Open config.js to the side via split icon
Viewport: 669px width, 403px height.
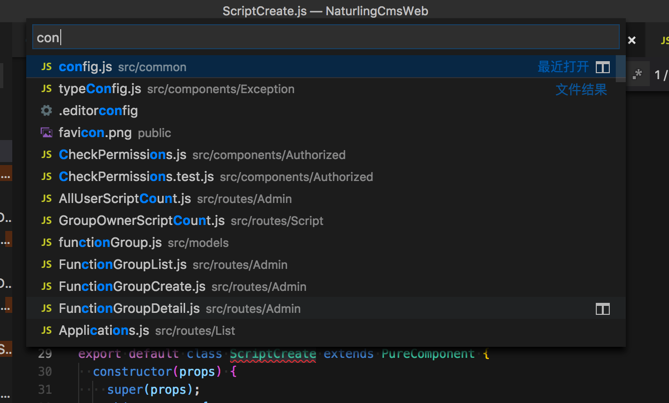click(x=602, y=67)
